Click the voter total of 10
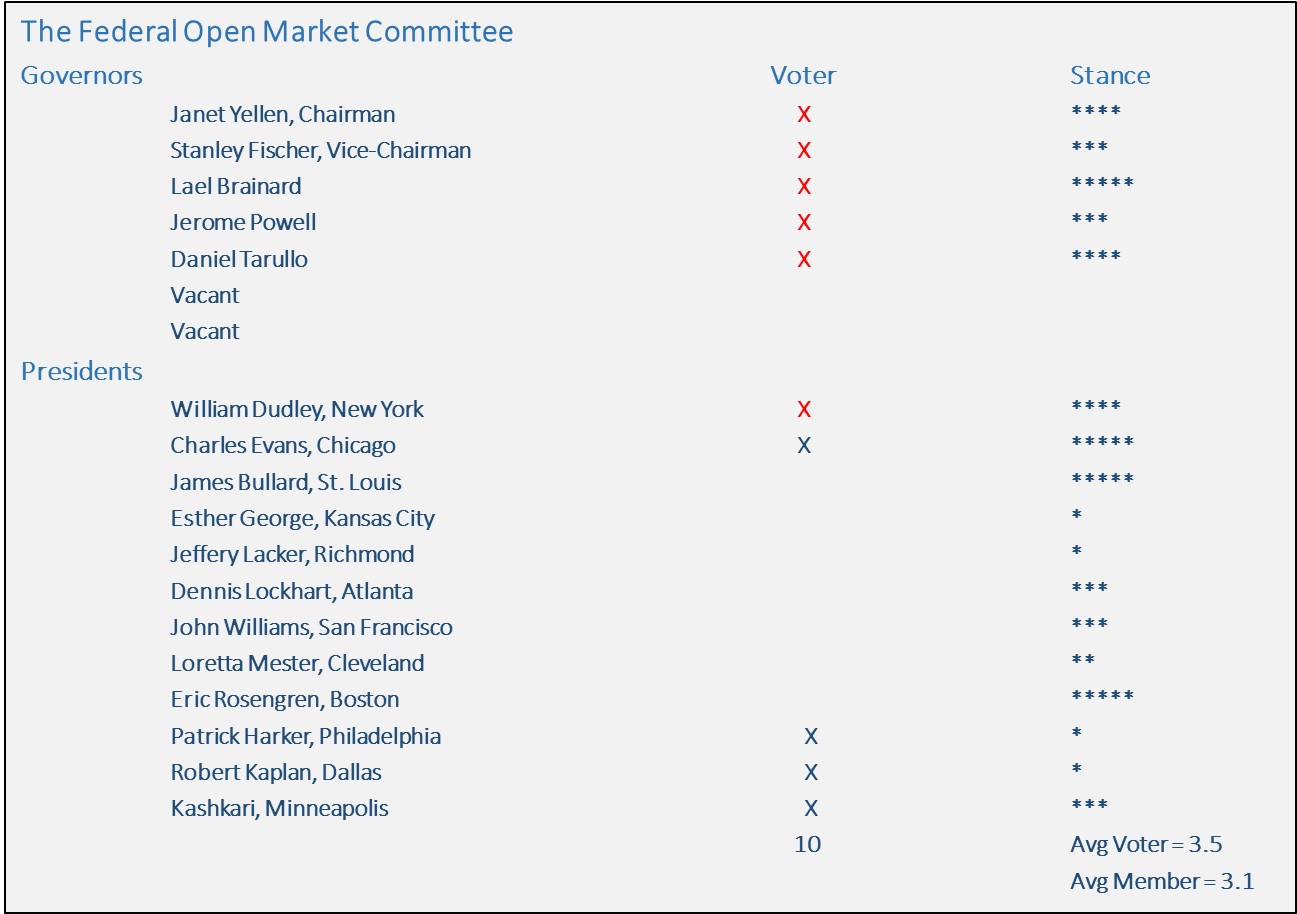 pyautogui.click(x=808, y=844)
